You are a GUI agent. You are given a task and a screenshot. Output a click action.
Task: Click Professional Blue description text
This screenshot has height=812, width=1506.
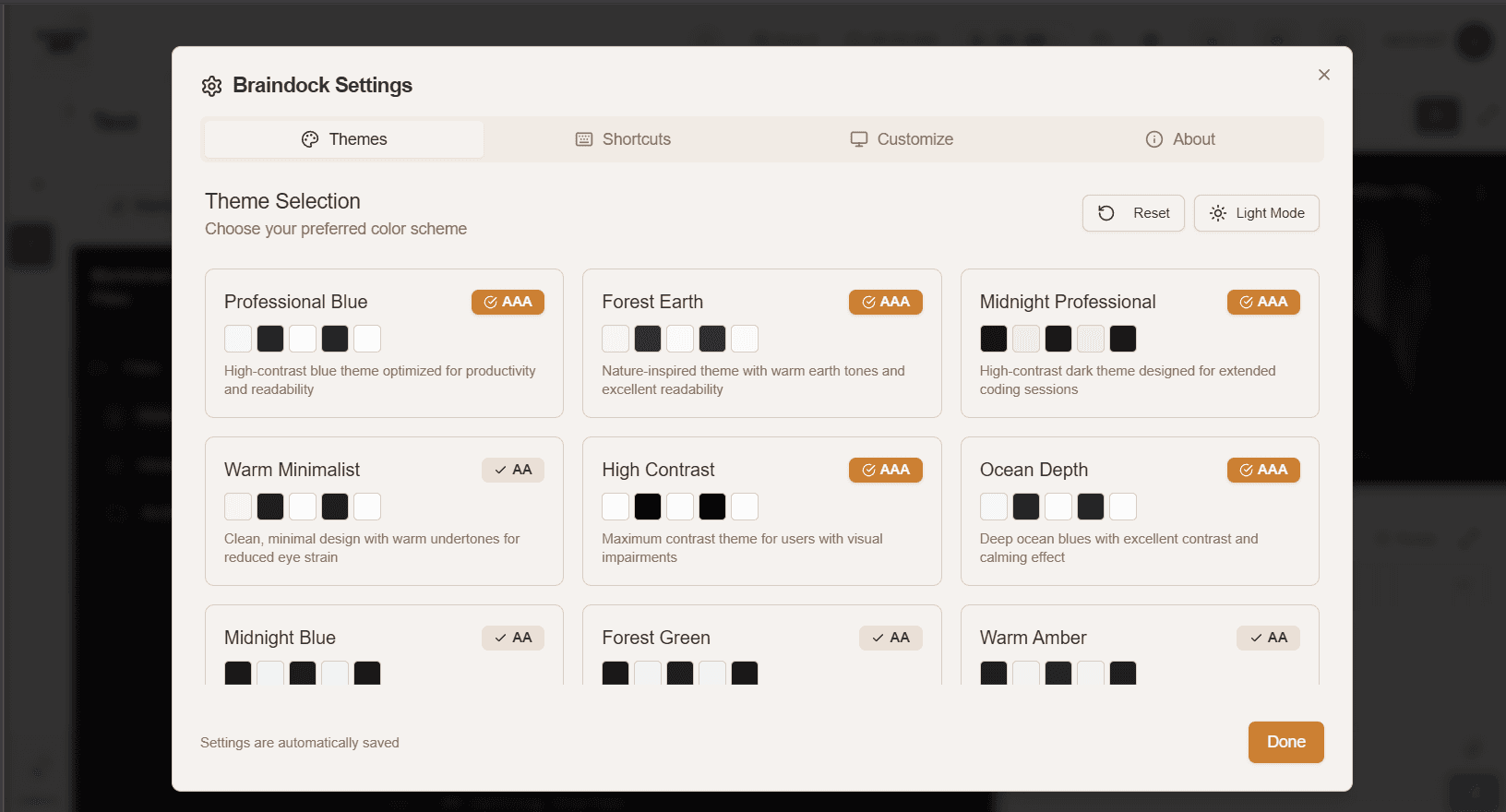click(380, 380)
